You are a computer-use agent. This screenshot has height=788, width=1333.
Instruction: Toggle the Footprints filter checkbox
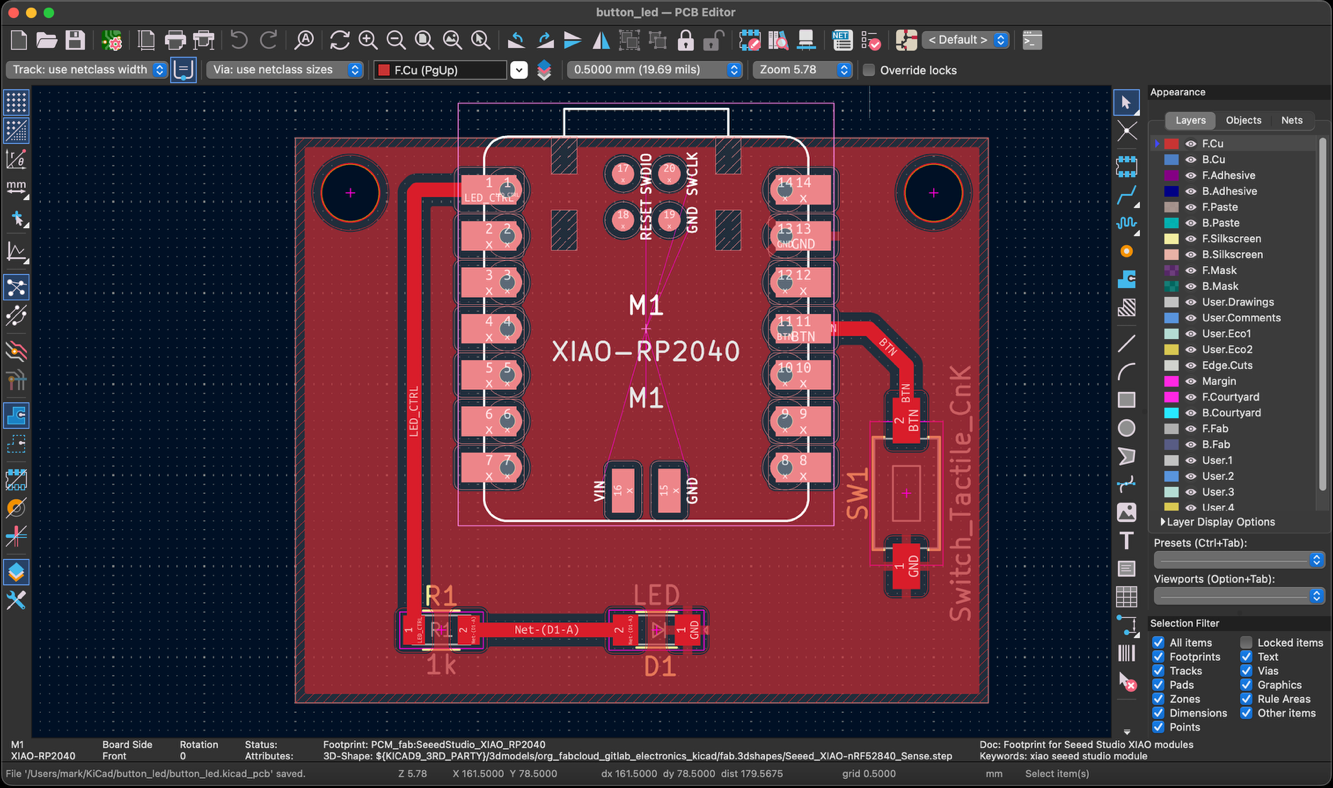tap(1158, 657)
